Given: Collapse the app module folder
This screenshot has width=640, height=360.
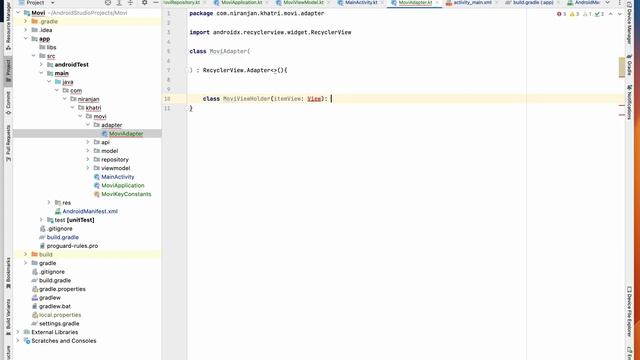Looking at the screenshot, I should click(26, 39).
